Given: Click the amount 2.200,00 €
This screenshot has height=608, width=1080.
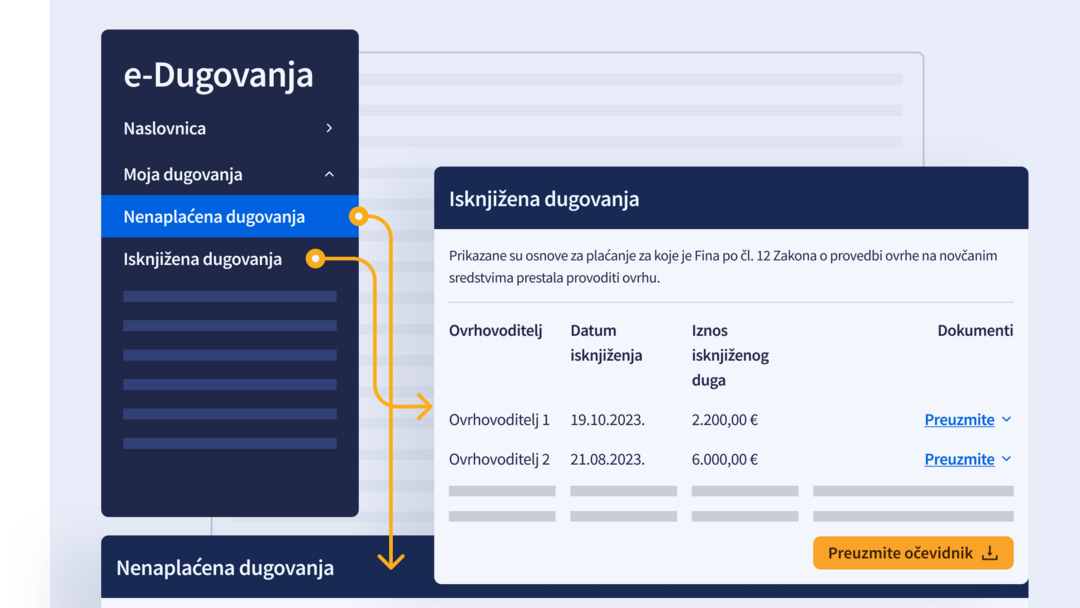Looking at the screenshot, I should (x=725, y=419).
